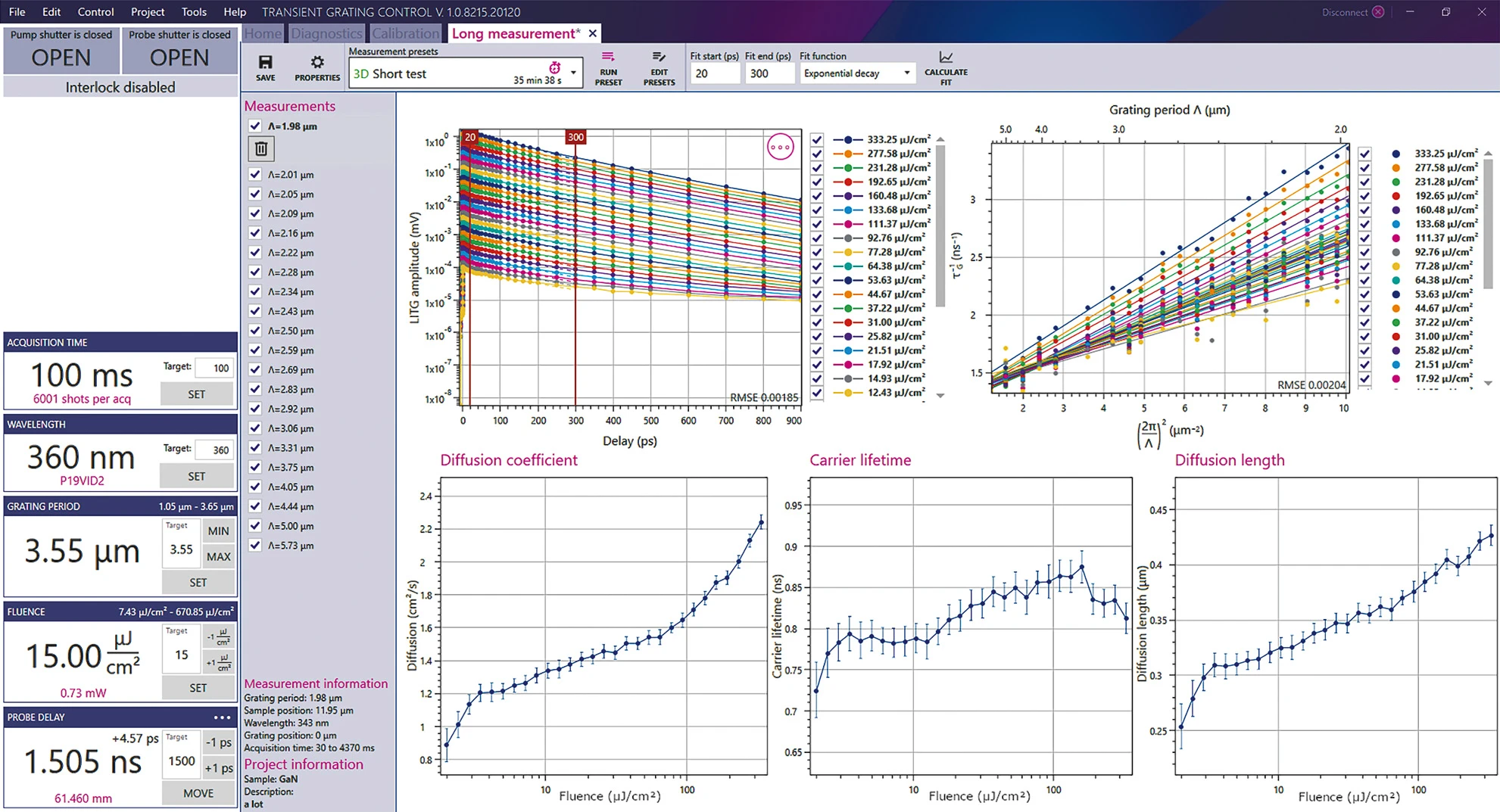Uncheck the Λ=2.01 µm measurement

tap(255, 174)
